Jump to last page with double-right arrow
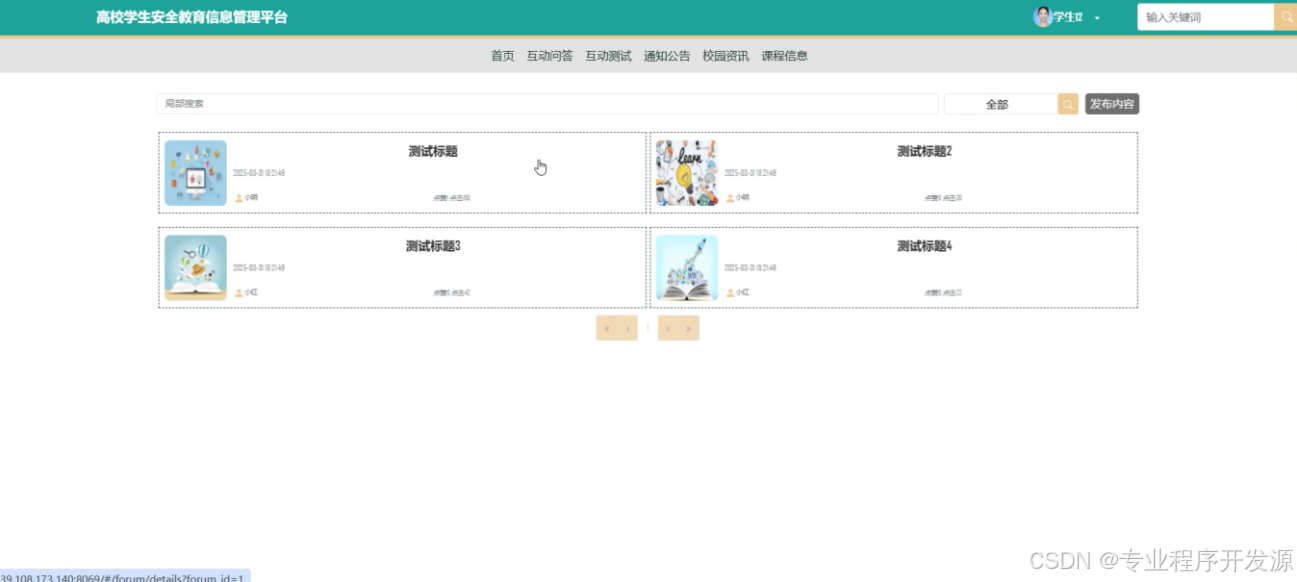Viewport: 1297px width, 582px height. (x=689, y=328)
